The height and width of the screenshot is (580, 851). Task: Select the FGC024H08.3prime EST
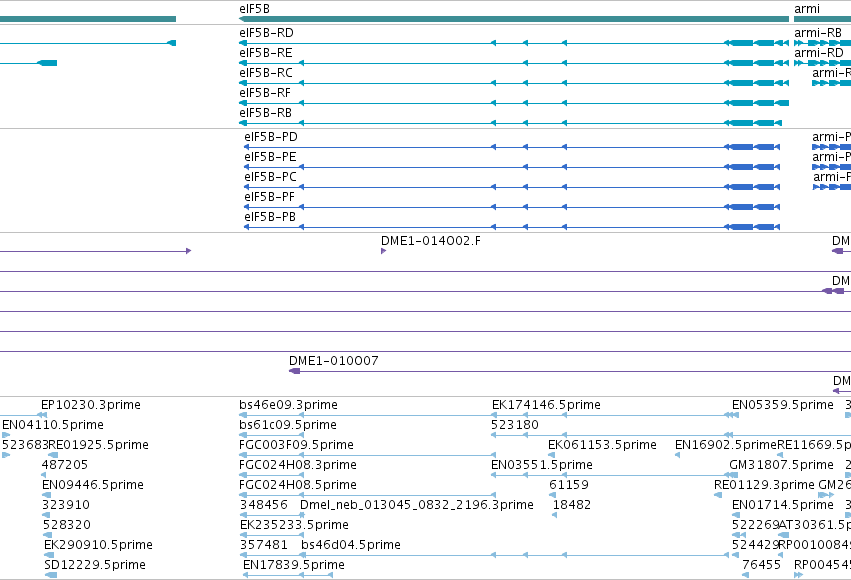click(297, 465)
